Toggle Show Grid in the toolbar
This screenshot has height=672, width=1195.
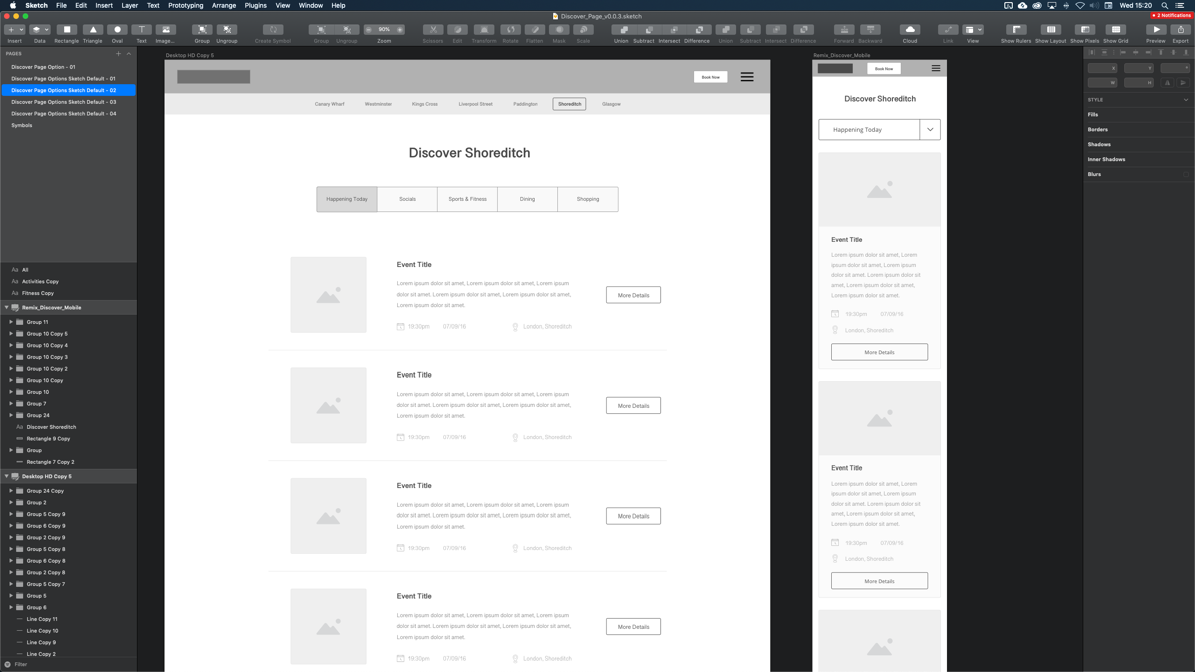1118,30
